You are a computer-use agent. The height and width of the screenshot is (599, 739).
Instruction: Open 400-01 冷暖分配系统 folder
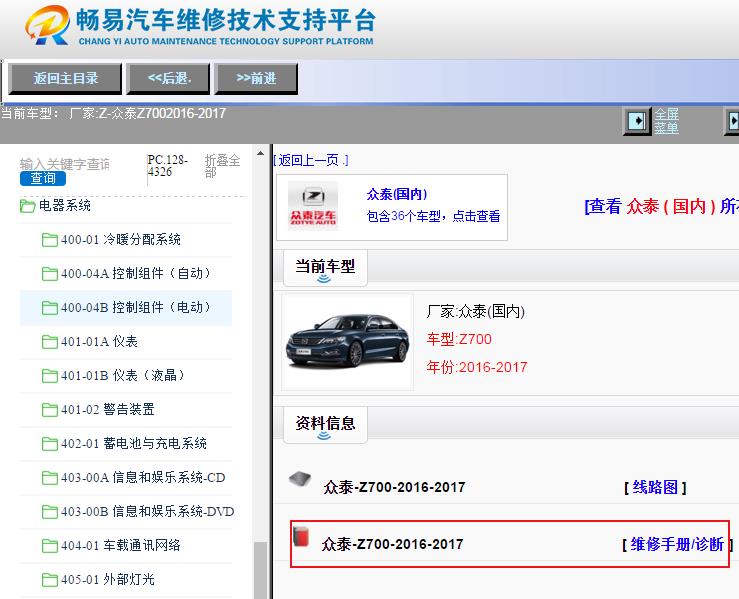[121, 239]
